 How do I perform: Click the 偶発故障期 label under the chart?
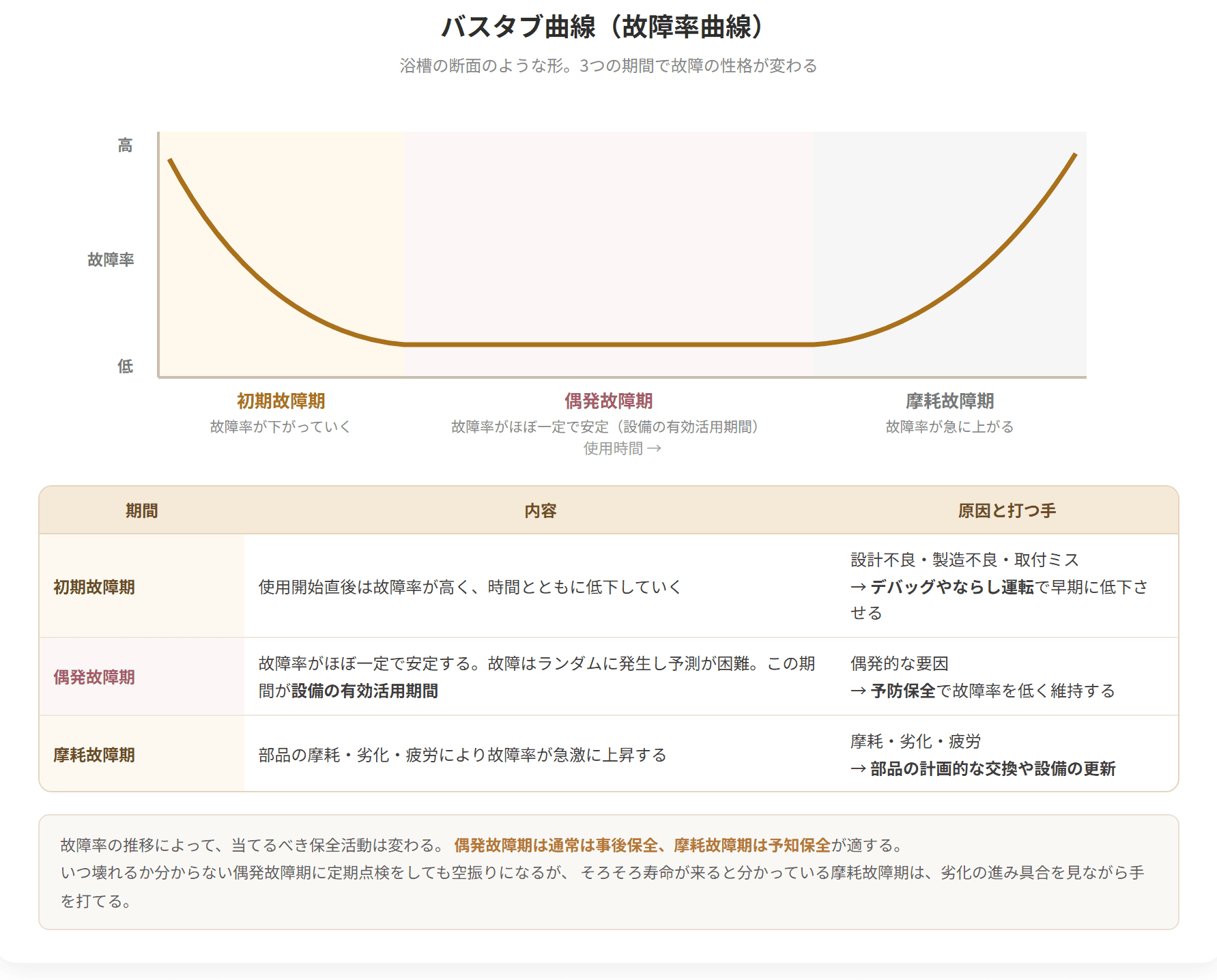click(608, 401)
